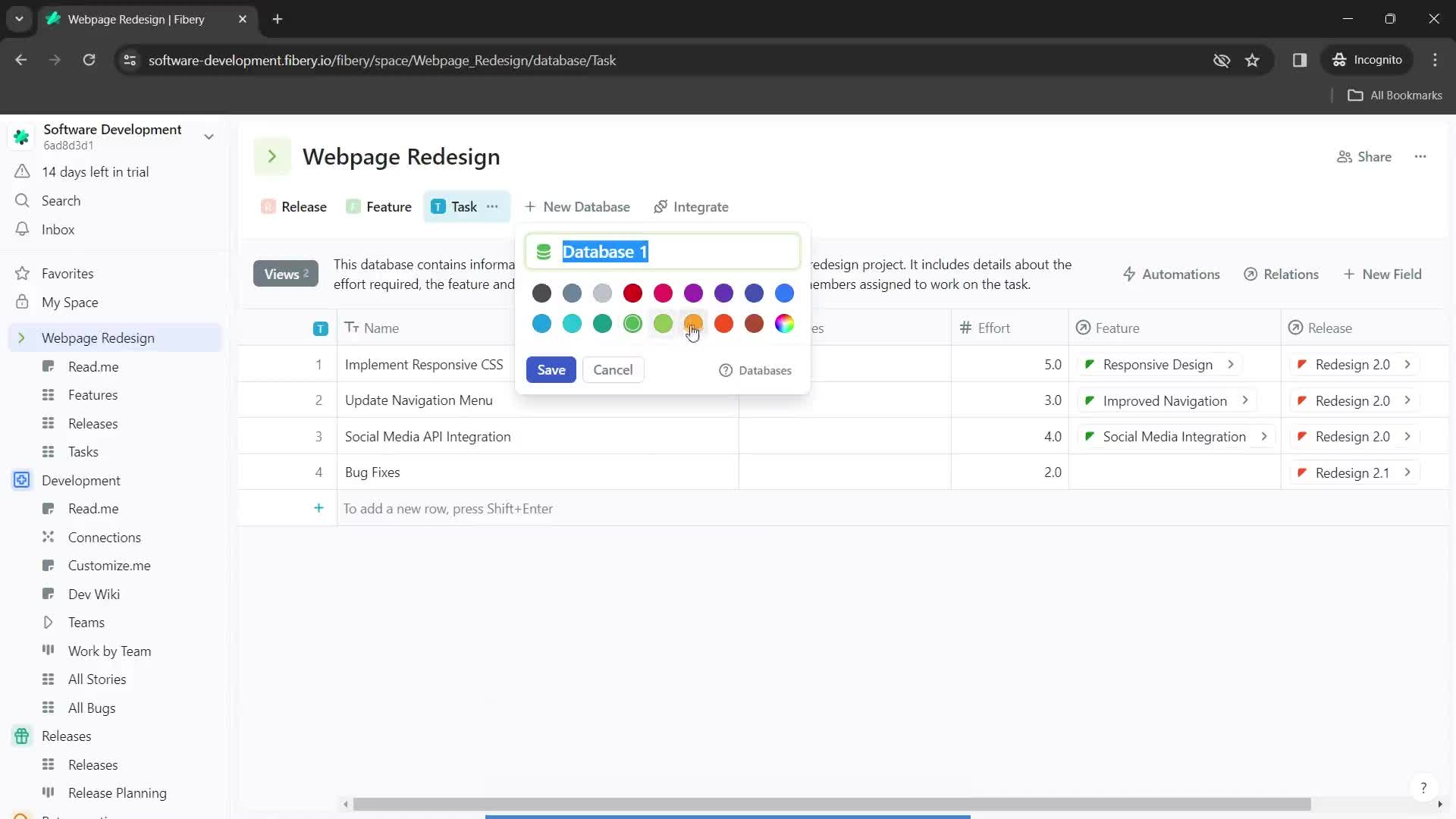Click the Release column header icon
Screen dimensions: 1456x819
pyautogui.click(x=1297, y=328)
